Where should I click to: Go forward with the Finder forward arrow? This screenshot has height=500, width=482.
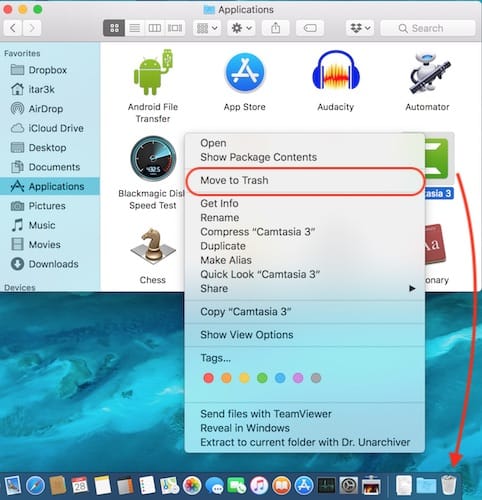[32, 28]
